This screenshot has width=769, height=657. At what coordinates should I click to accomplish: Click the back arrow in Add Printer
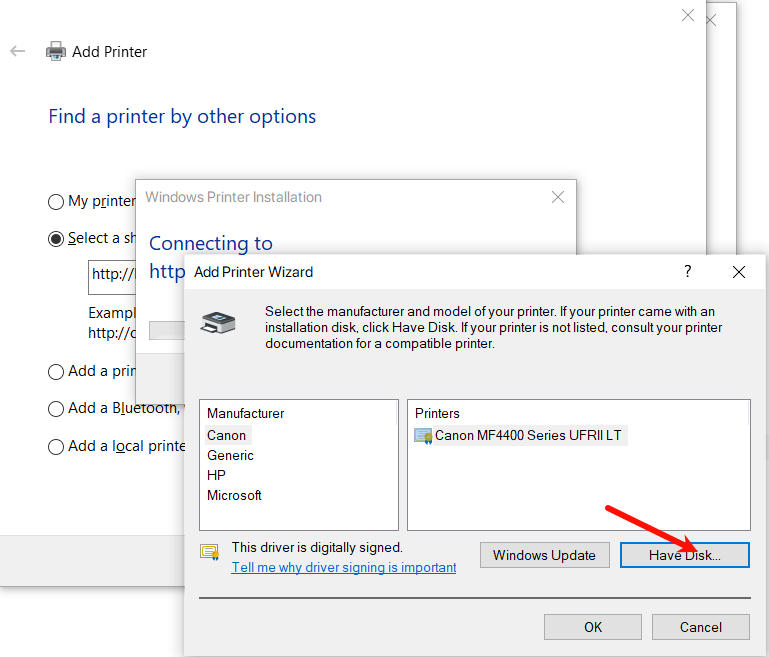[17, 51]
